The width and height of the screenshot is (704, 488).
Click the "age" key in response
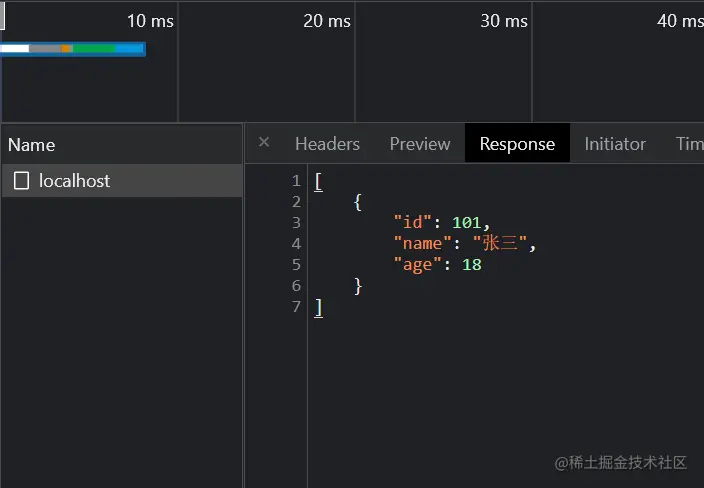417,264
